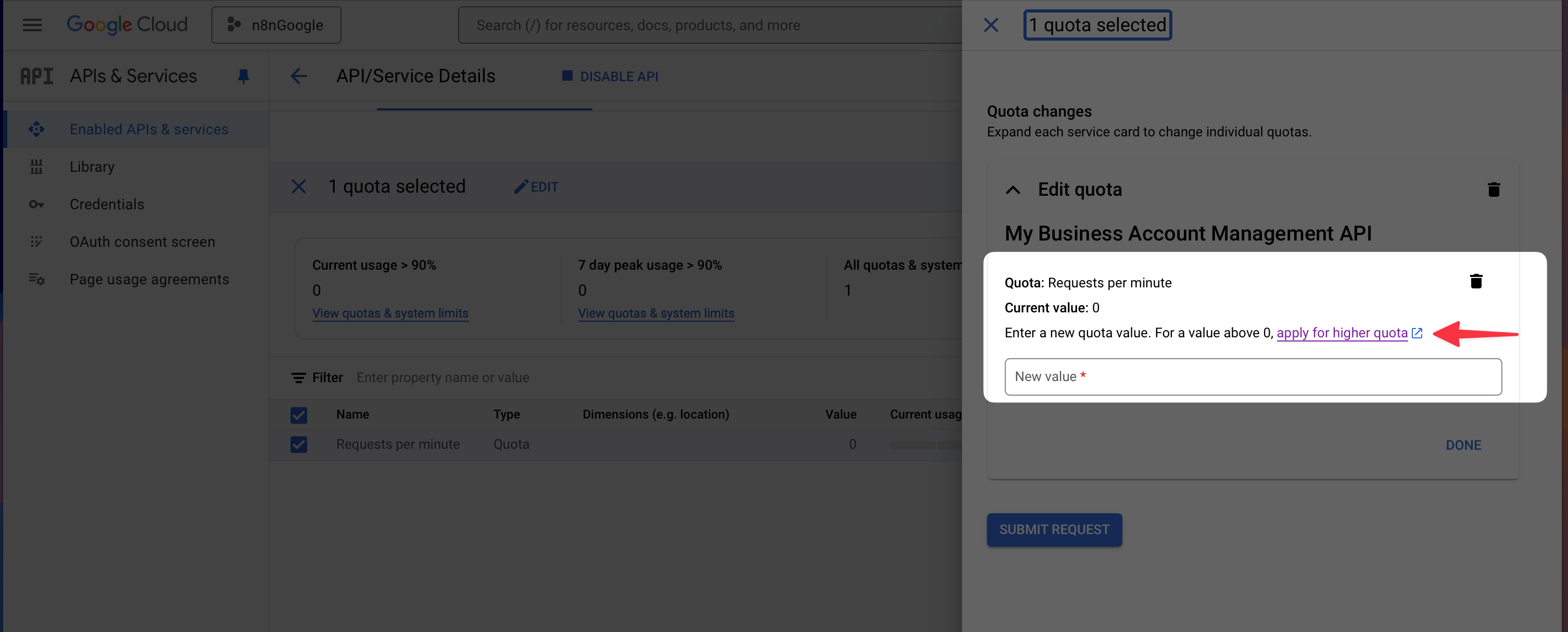Uncheck the Requests per minute row checkbox

[298, 445]
